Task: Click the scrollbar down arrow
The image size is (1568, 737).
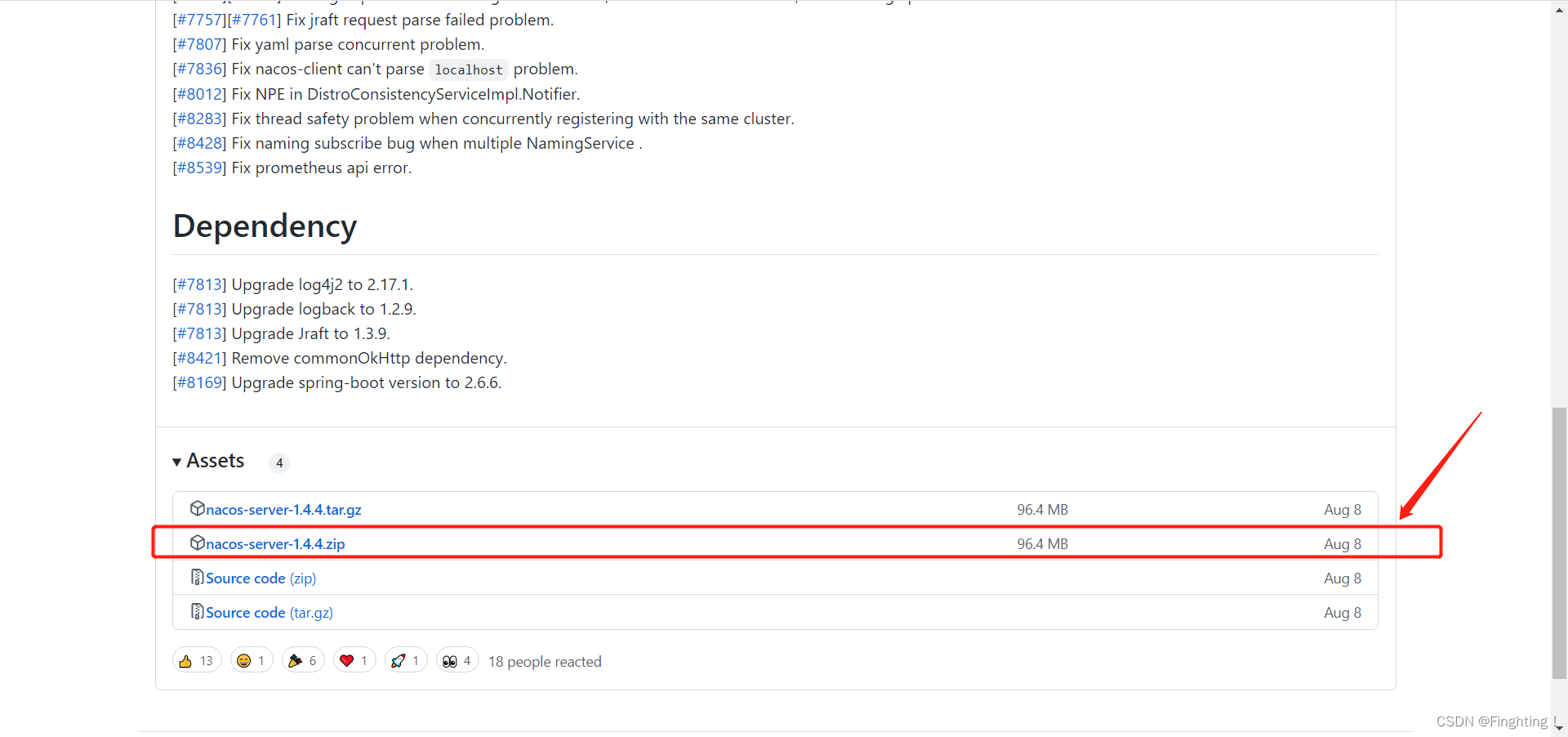Action: point(1559,727)
